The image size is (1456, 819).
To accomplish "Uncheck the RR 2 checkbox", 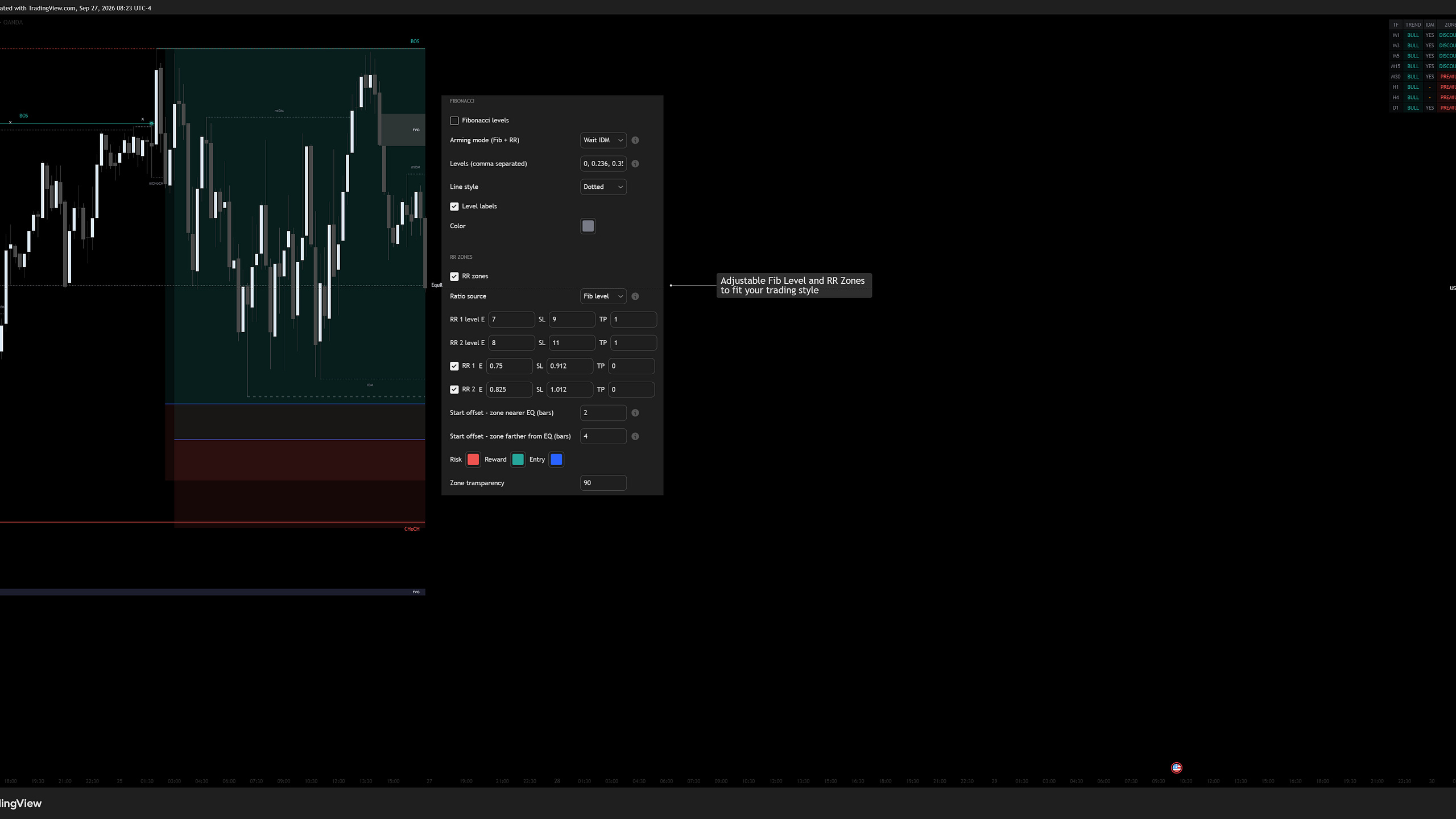I will point(454,390).
